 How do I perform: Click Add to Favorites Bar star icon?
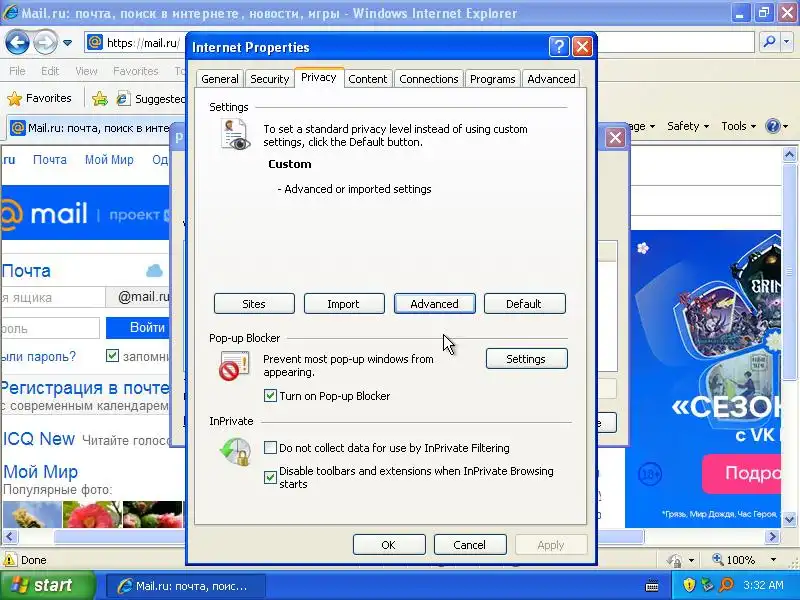point(99,98)
